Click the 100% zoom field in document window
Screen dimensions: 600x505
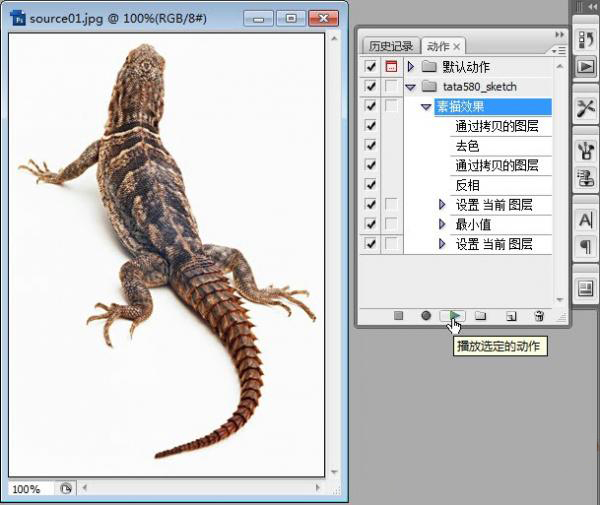[31, 489]
